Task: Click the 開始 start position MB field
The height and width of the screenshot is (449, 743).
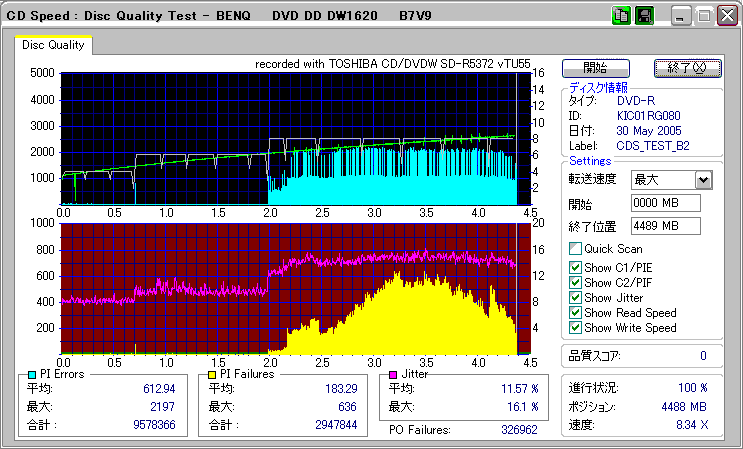Action: (x=665, y=203)
